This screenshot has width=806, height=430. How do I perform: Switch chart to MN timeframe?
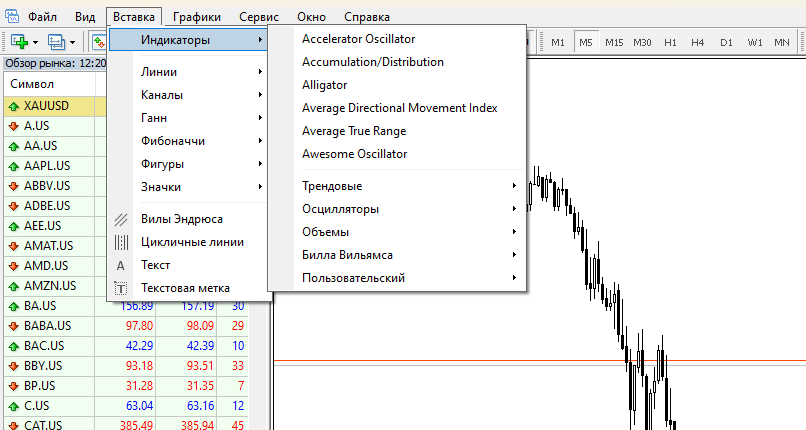click(x=782, y=43)
